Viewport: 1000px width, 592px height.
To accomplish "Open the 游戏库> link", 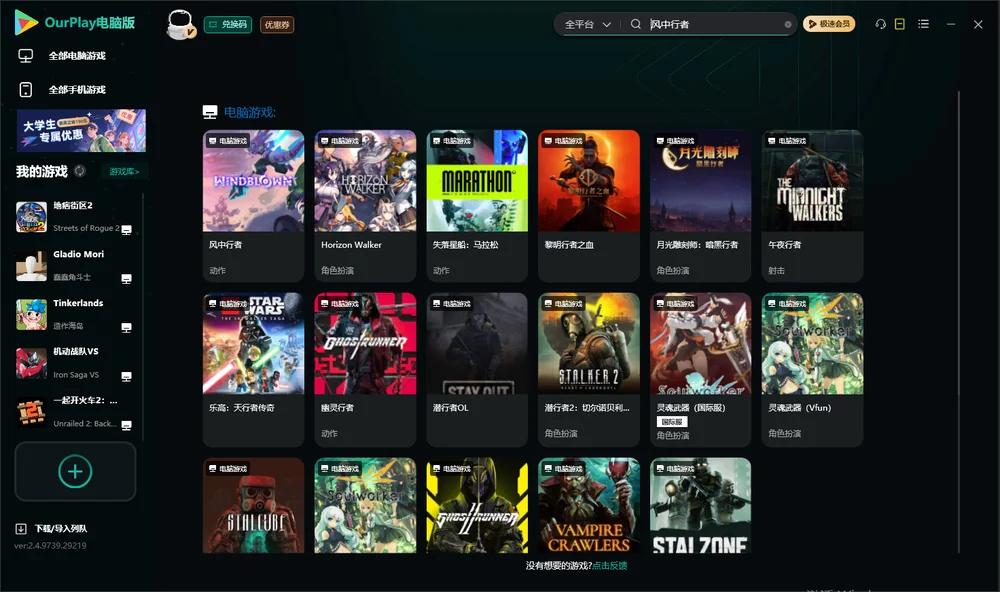I will pos(124,172).
